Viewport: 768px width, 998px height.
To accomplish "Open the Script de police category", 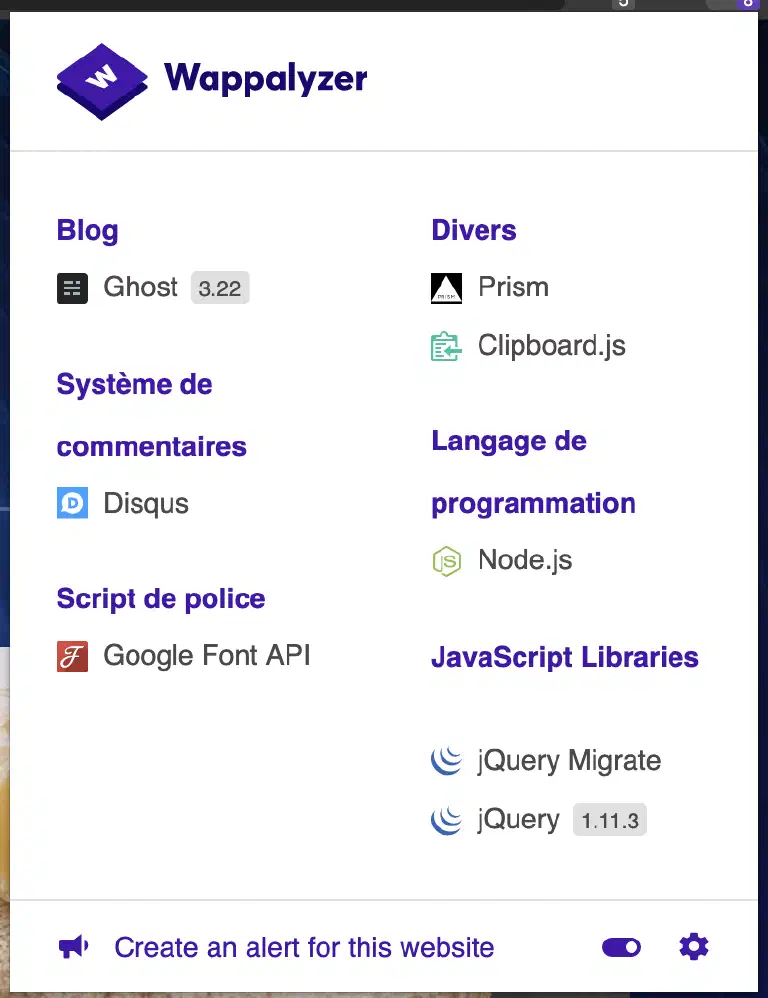I will point(161,599).
